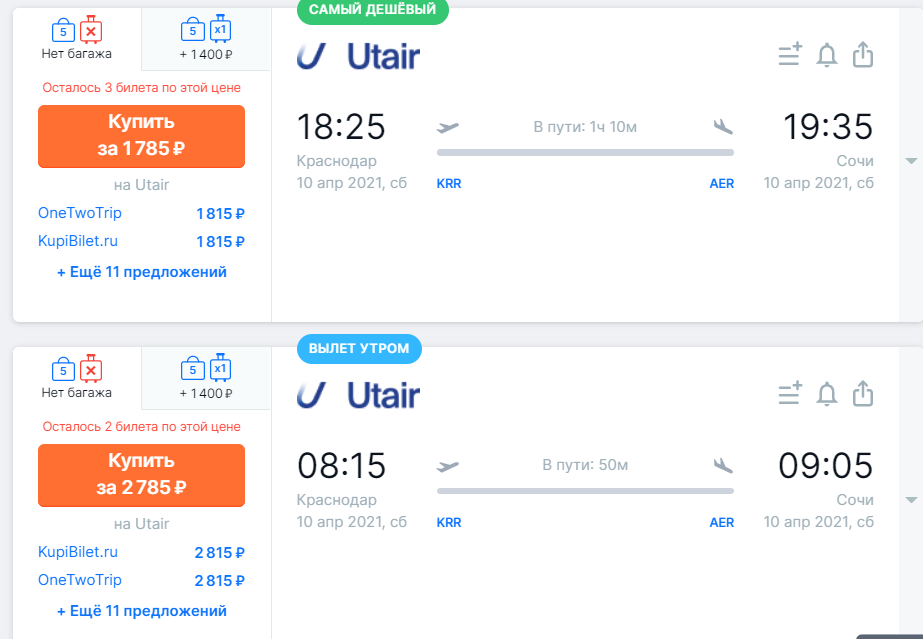The height and width of the screenshot is (639, 923).
Task: Show '+ Ещё 11 предложений' under the 2785 ₽ ticket
Action: tap(141, 611)
